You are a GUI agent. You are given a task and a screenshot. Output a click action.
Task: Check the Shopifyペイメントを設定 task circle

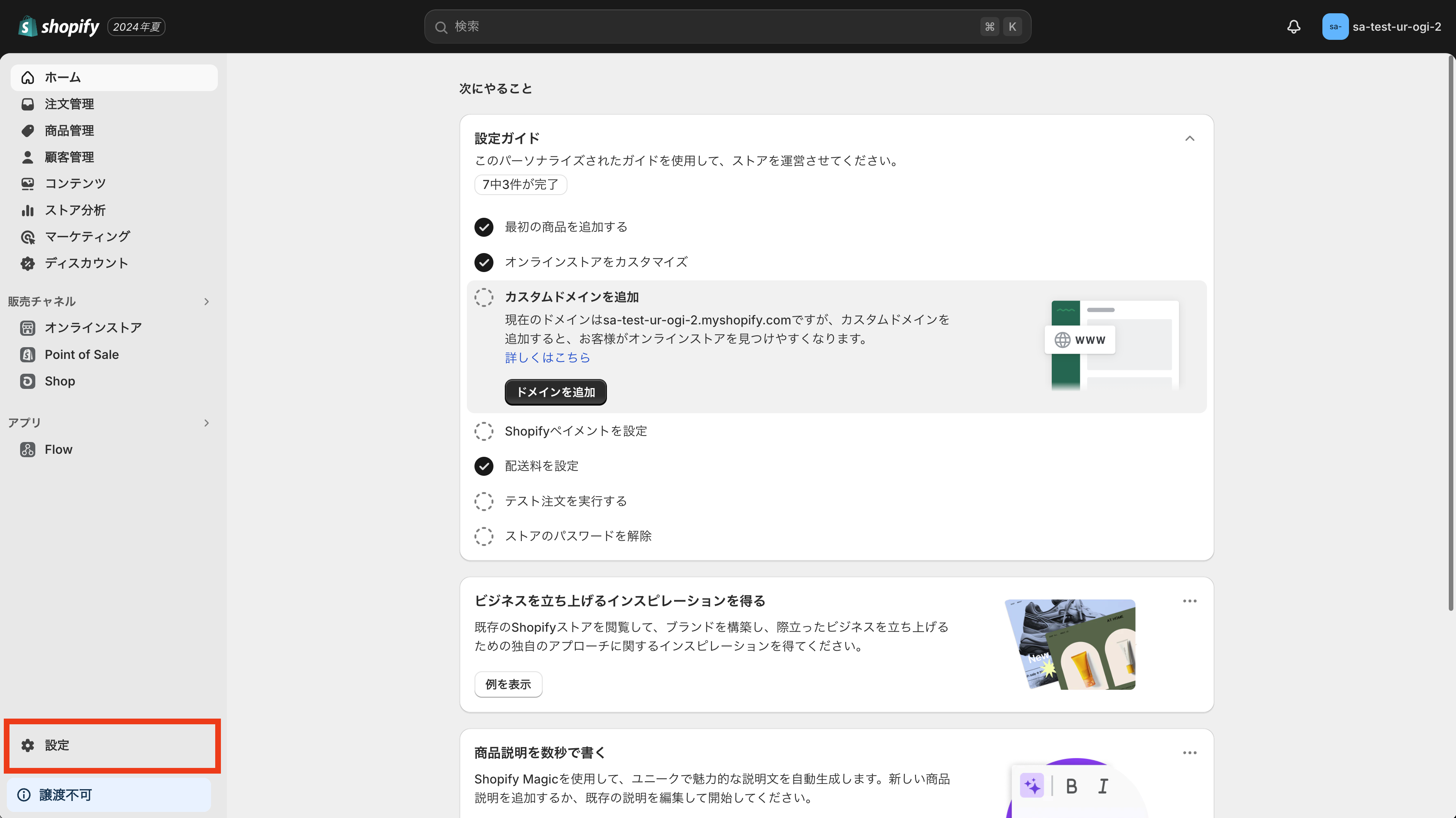click(x=484, y=431)
